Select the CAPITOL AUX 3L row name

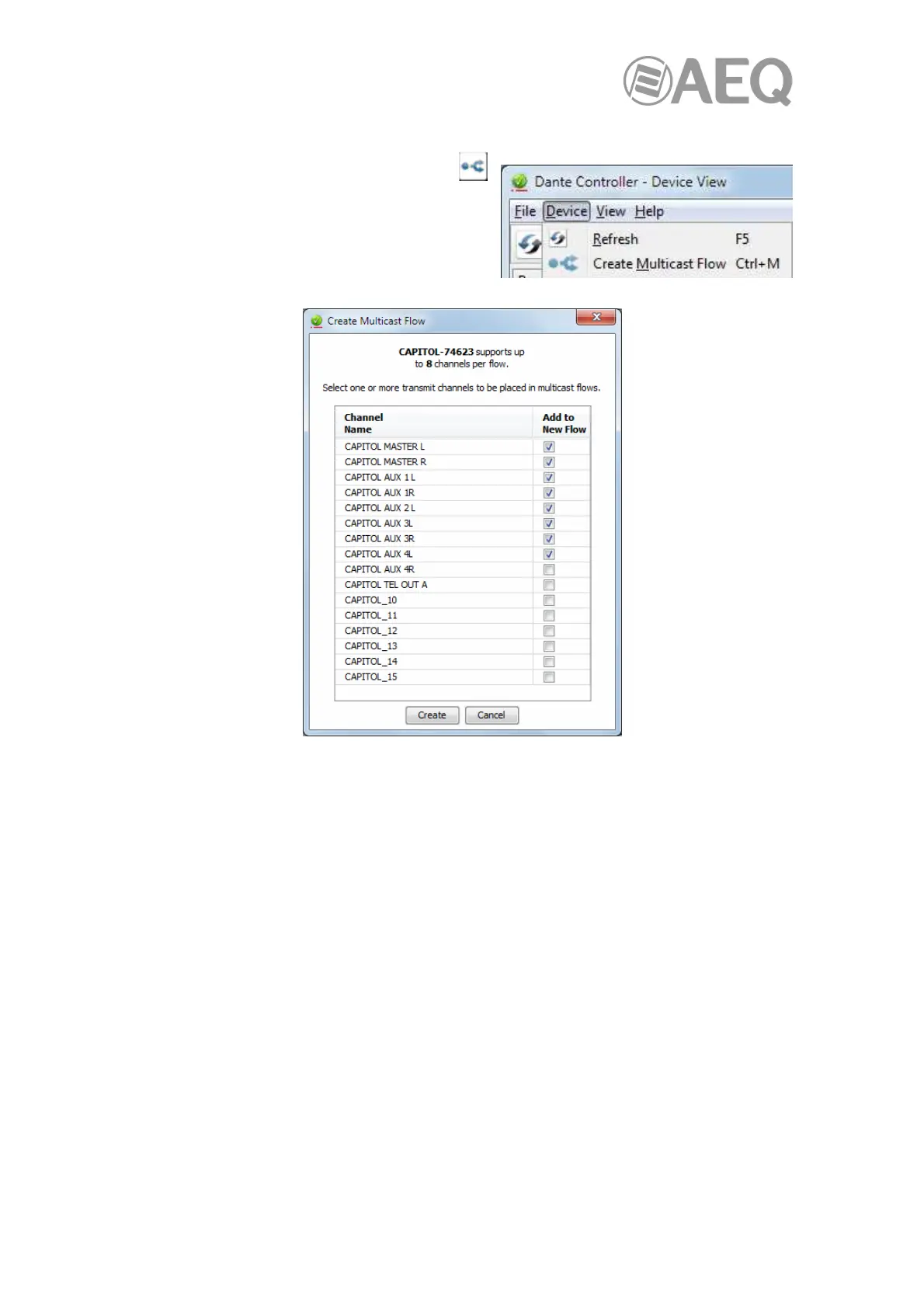click(378, 524)
